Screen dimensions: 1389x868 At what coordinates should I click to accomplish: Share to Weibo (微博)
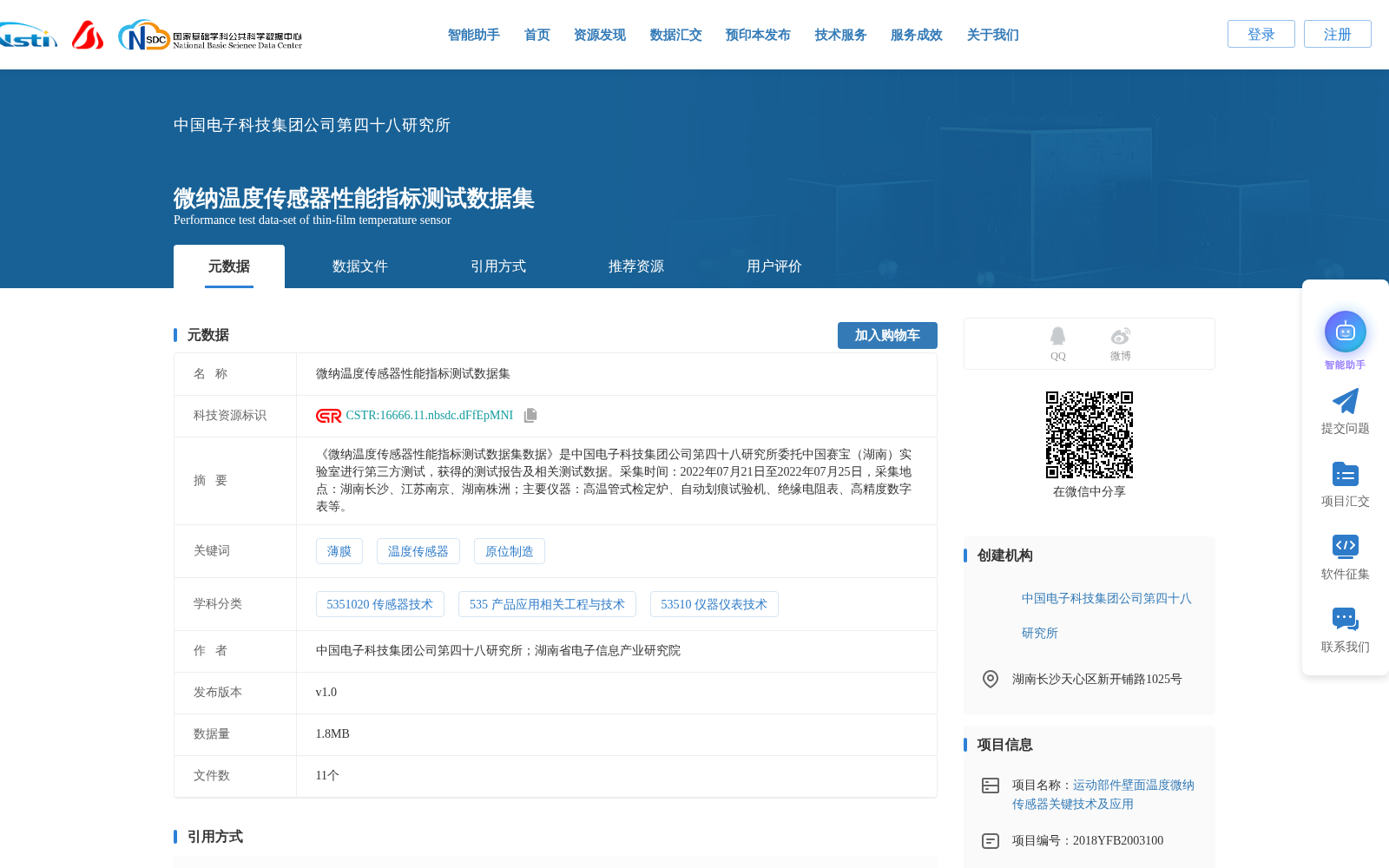point(1120,344)
